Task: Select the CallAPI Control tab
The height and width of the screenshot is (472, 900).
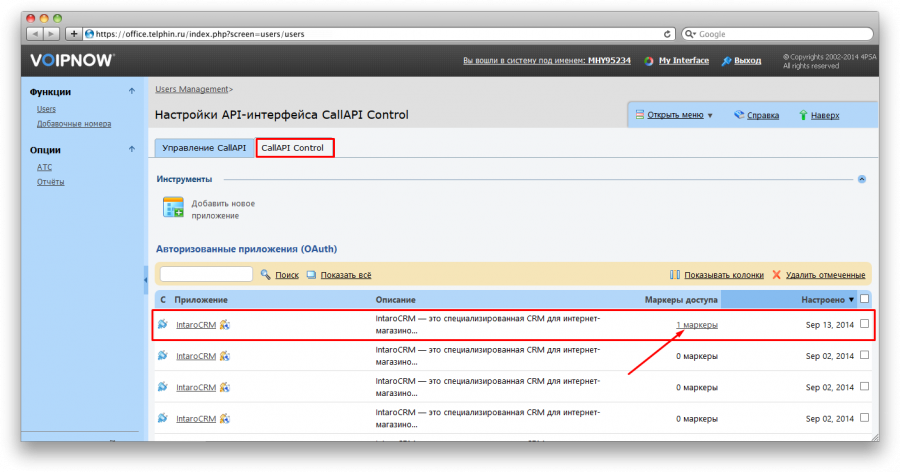Action: click(x=293, y=148)
